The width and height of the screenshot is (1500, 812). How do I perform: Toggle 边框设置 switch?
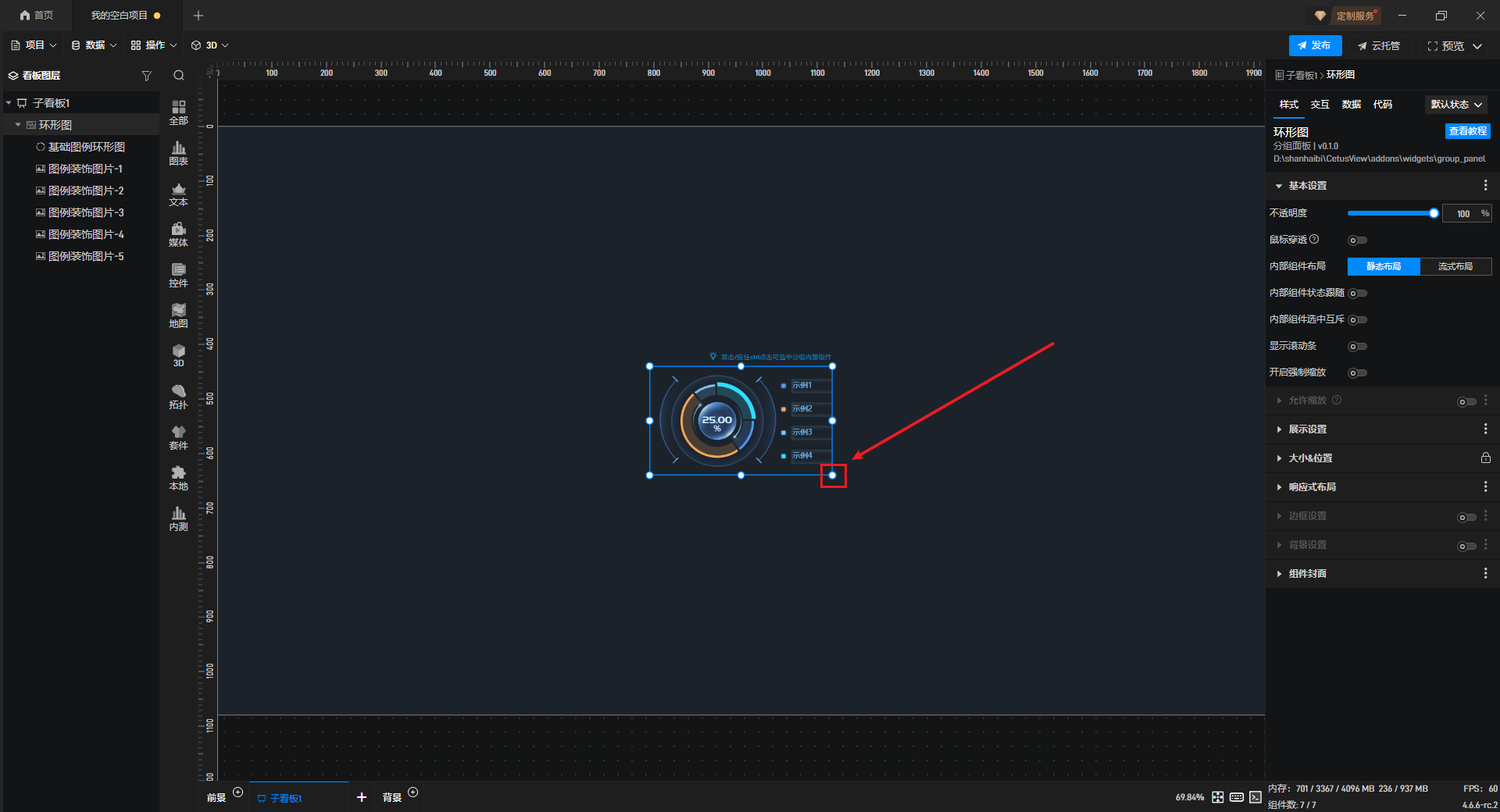[x=1467, y=518]
